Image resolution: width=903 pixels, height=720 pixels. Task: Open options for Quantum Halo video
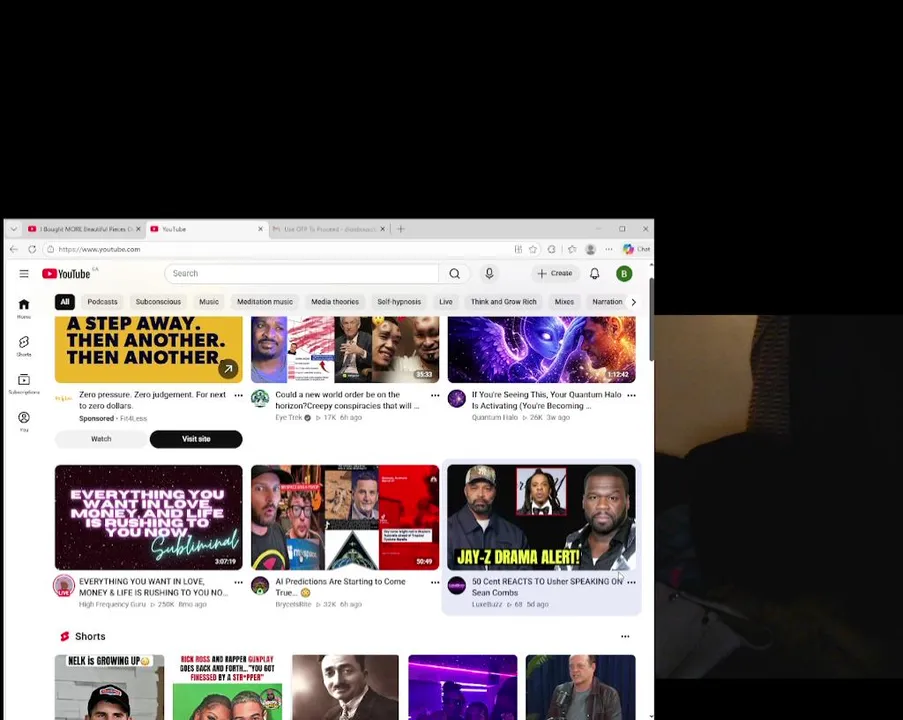click(x=631, y=395)
